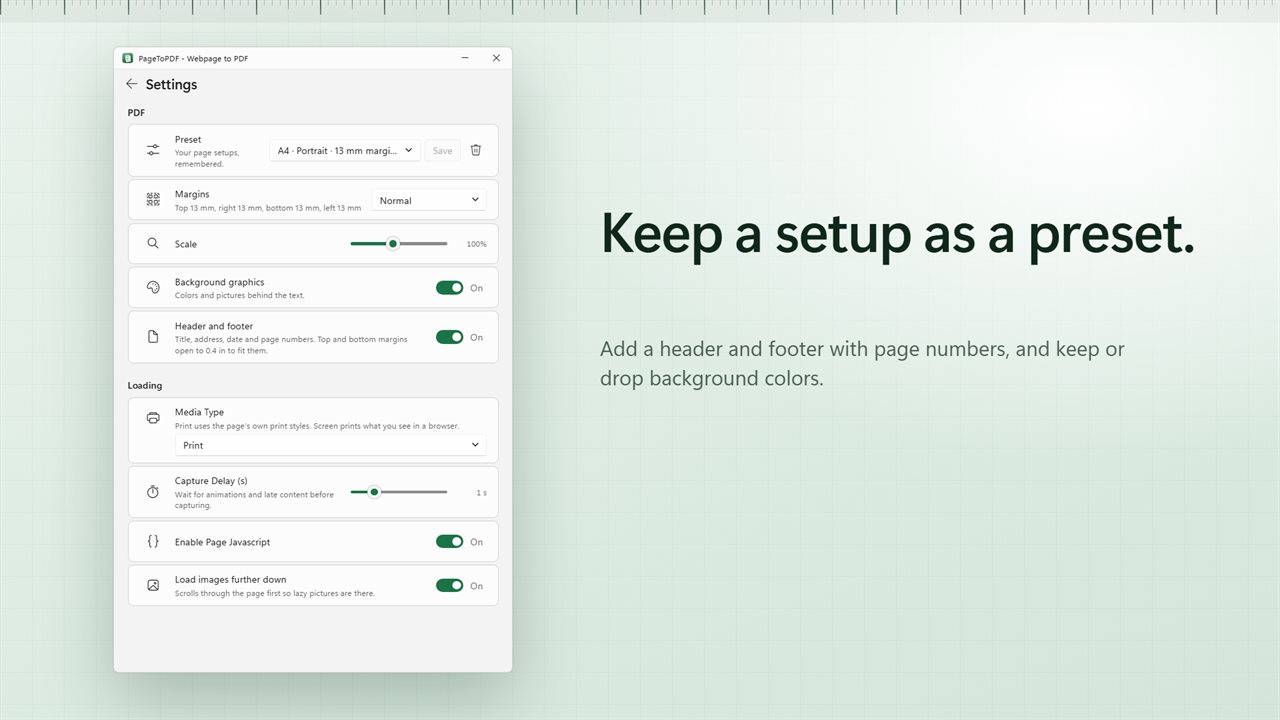The height and width of the screenshot is (720, 1280).
Task: Click 'PageToPDF - Webpage to PDF' window title
Action: 193,58
